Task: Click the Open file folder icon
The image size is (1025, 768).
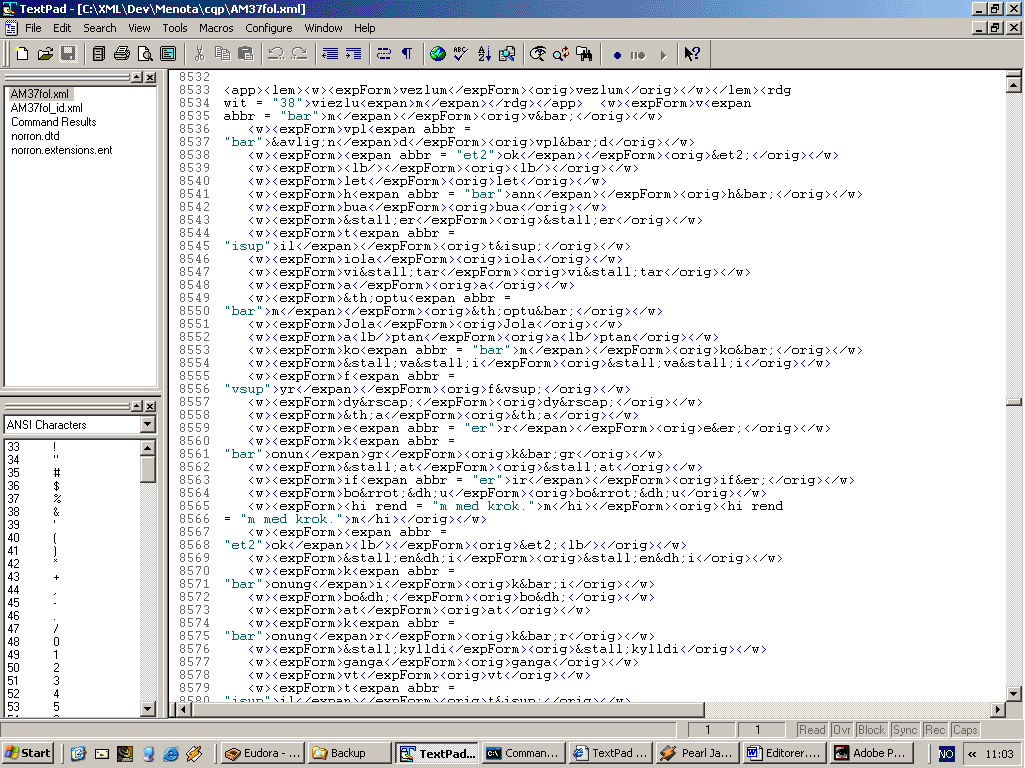Action: pos(46,54)
